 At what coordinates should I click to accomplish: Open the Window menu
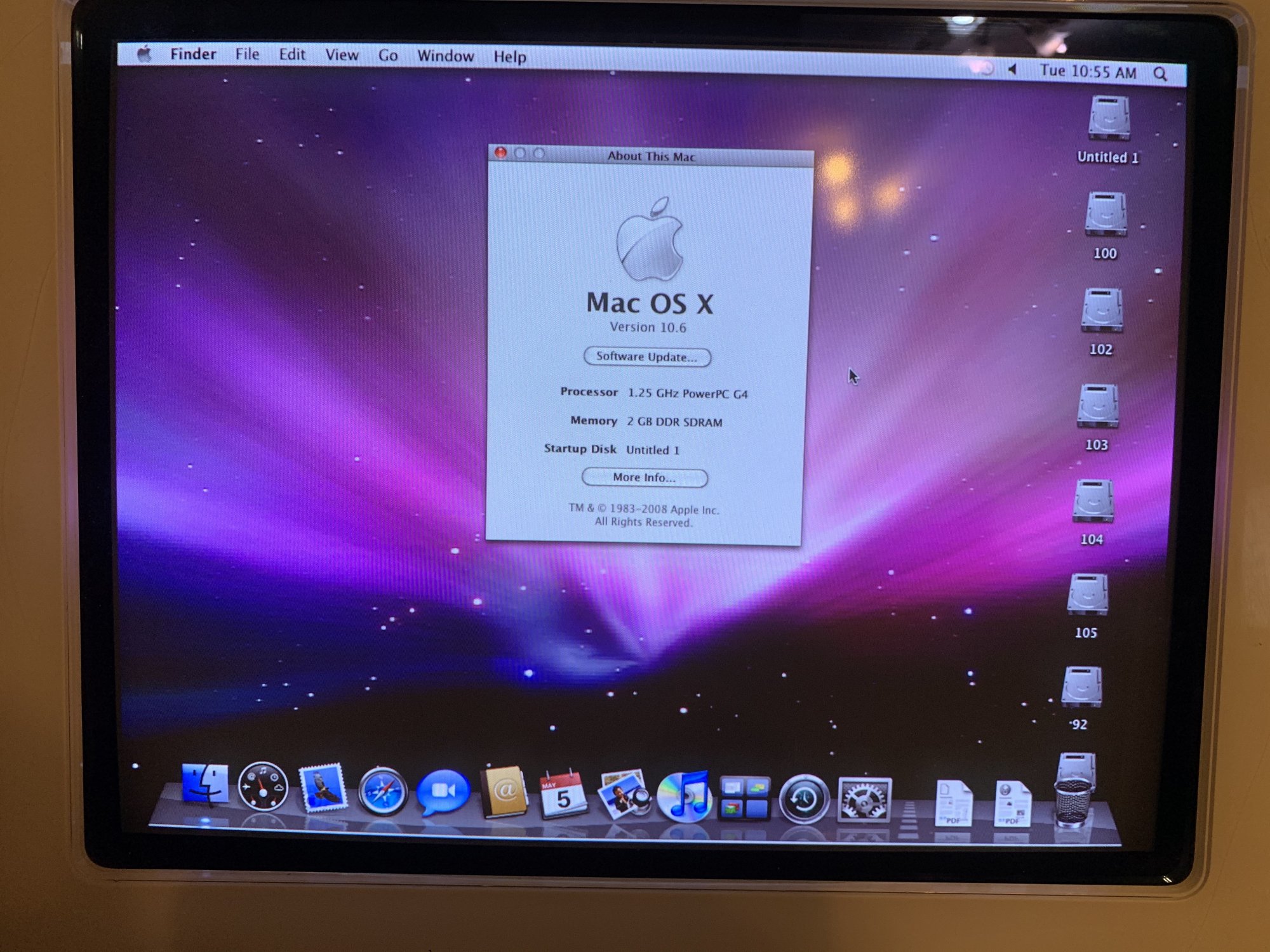445,57
